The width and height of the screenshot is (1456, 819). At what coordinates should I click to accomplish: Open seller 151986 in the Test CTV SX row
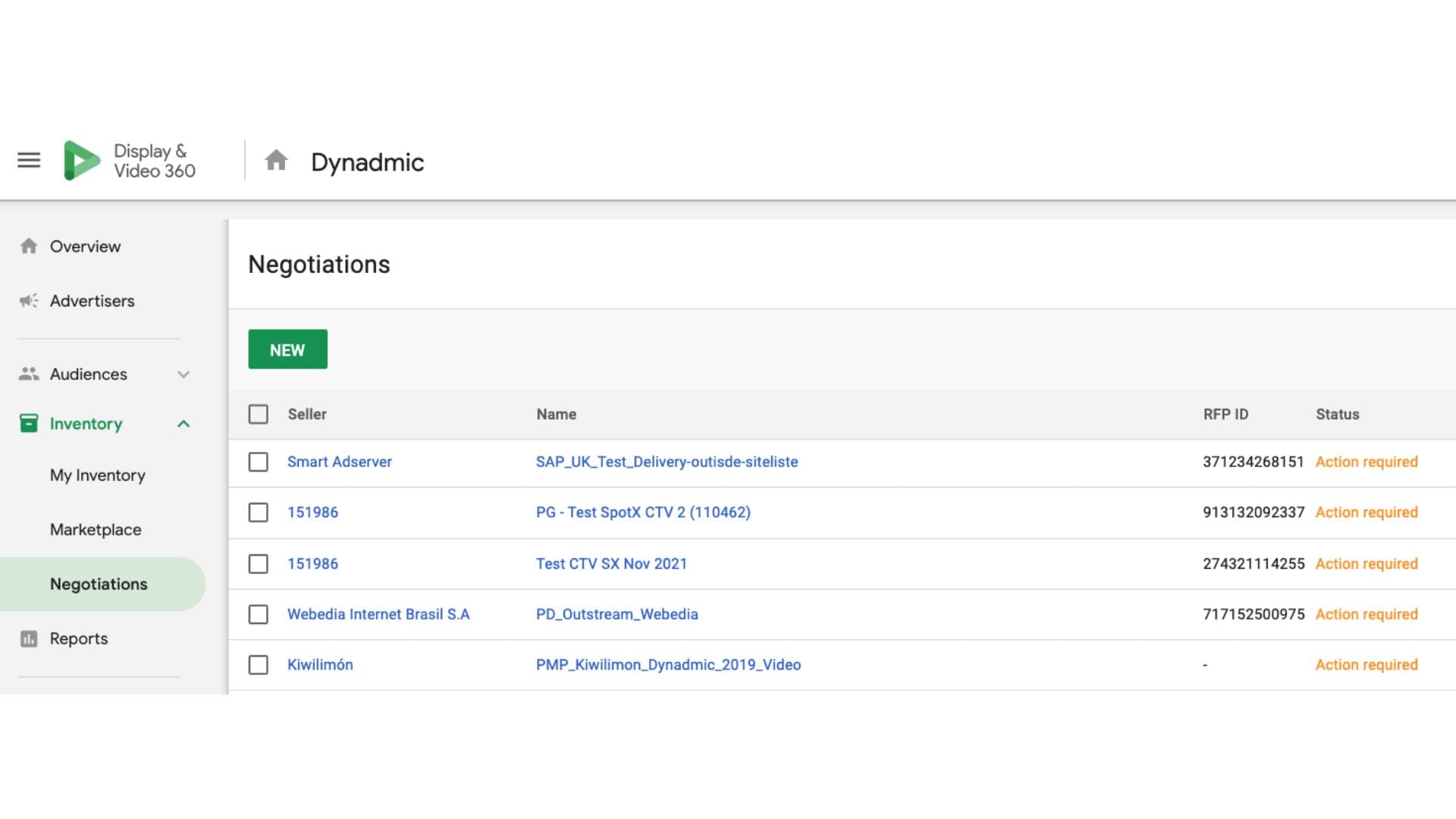click(312, 563)
